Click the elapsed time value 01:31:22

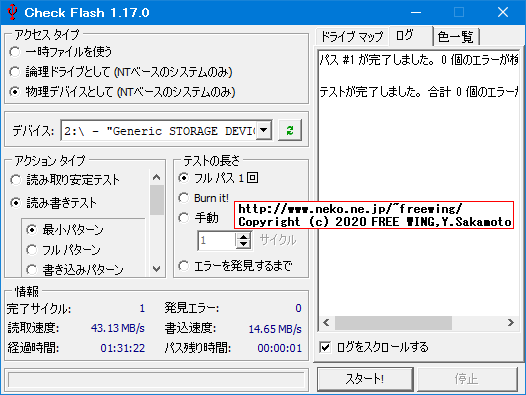point(123,348)
